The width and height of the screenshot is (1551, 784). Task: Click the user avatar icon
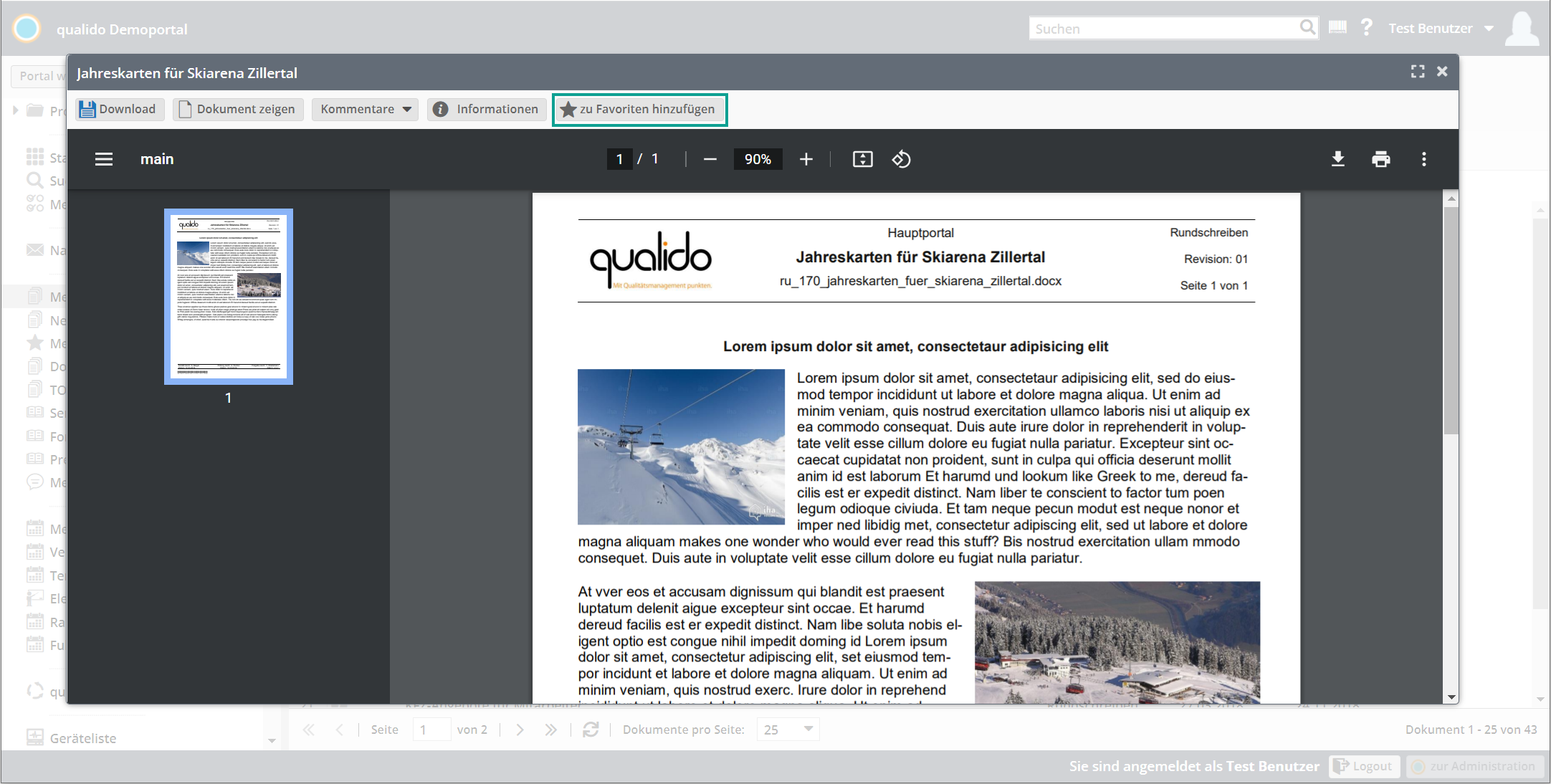(1522, 29)
